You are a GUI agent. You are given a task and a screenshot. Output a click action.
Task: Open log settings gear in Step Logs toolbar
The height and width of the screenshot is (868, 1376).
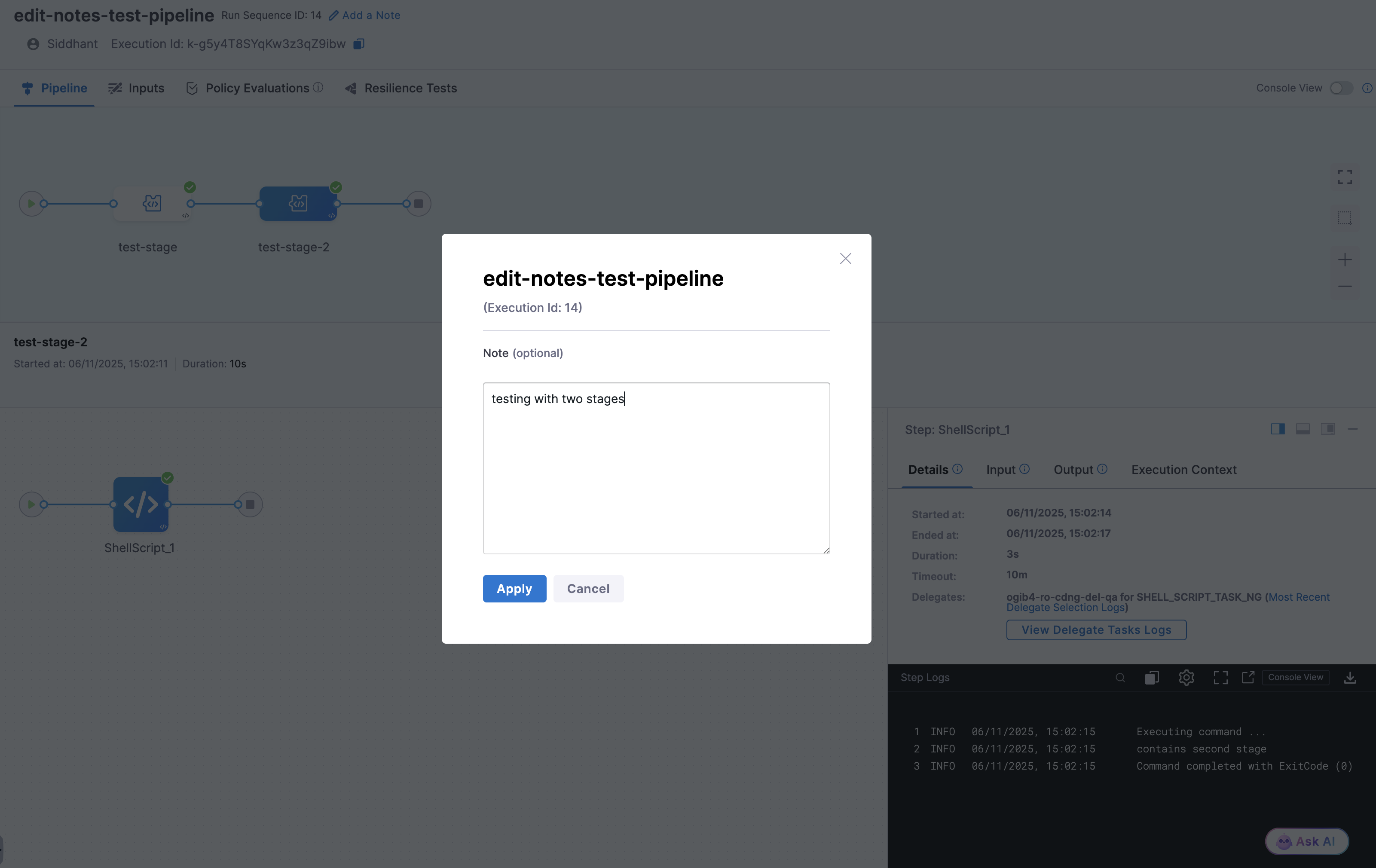[1186, 677]
